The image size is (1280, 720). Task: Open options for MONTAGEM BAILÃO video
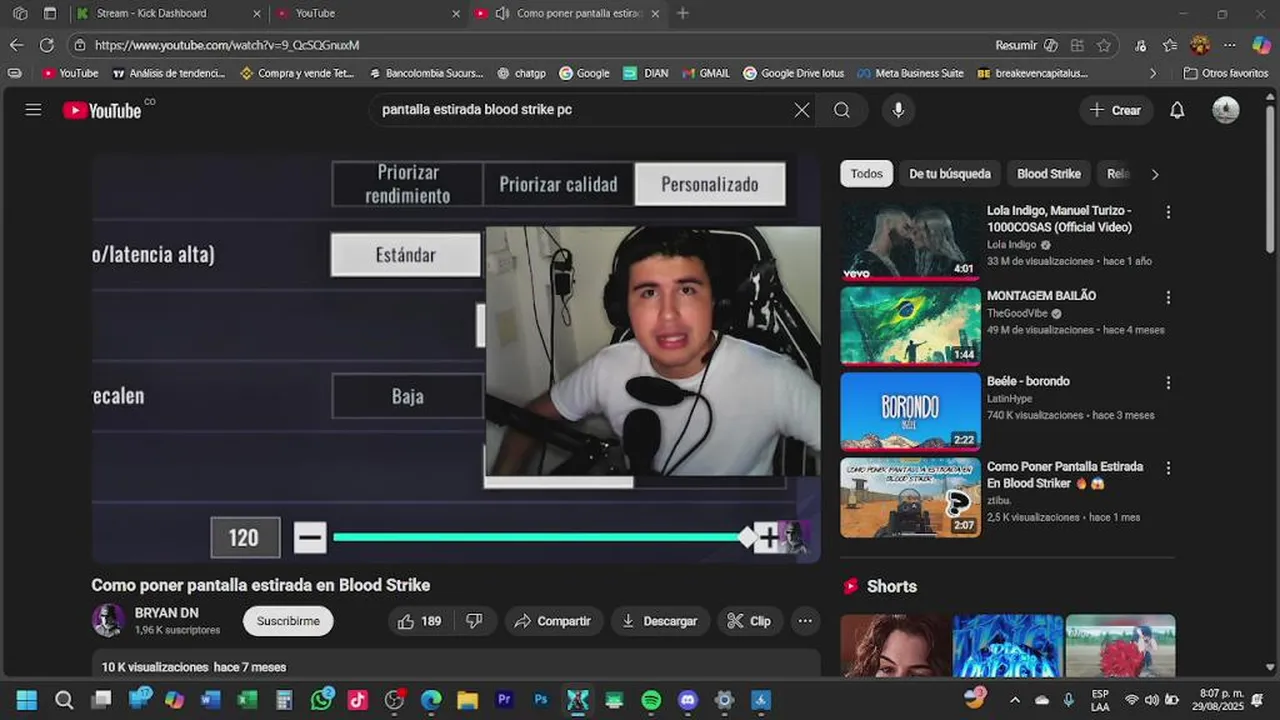(x=1168, y=297)
